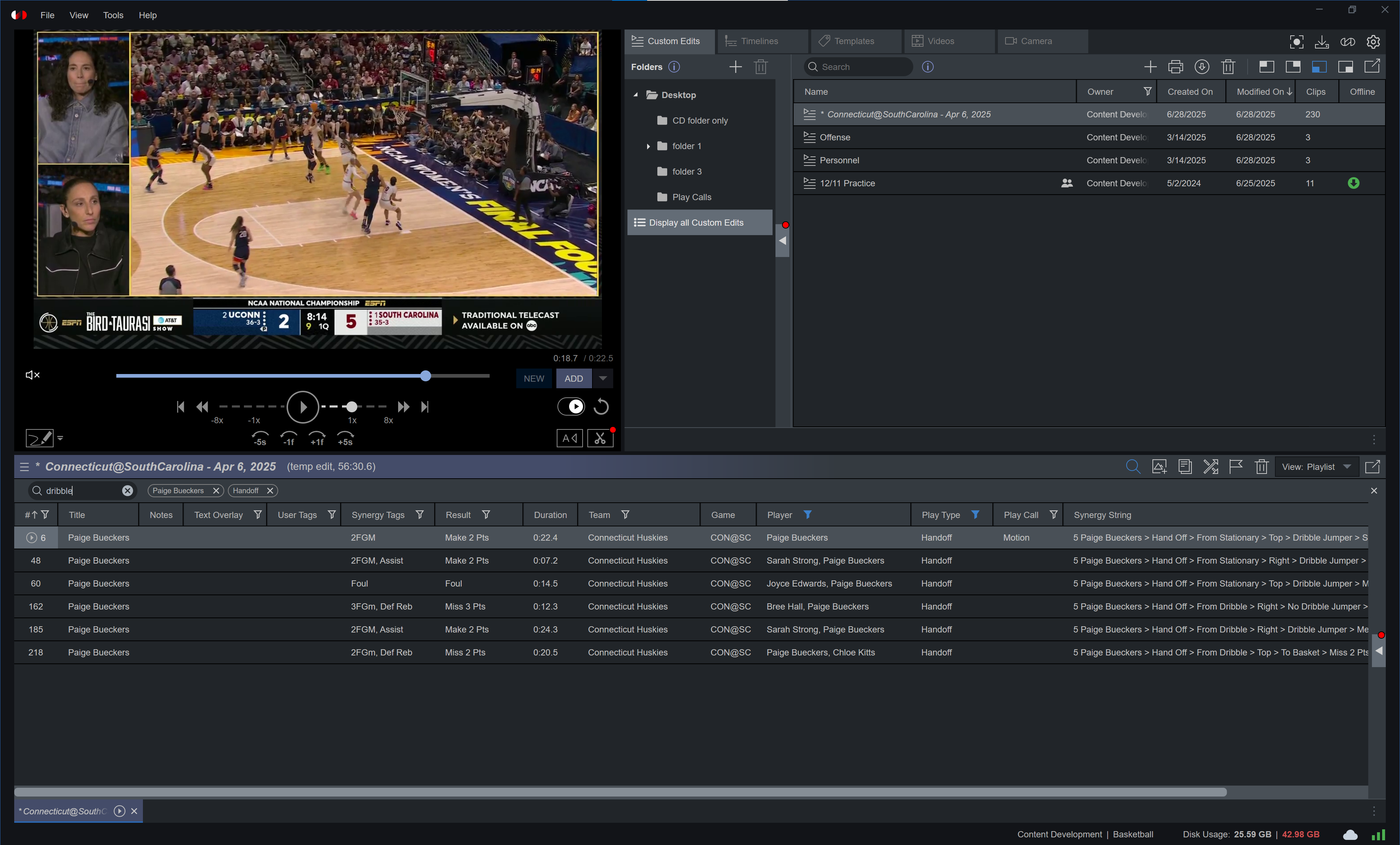Clear the dribble search text
Screen dimensions: 1400x845
click(x=127, y=490)
